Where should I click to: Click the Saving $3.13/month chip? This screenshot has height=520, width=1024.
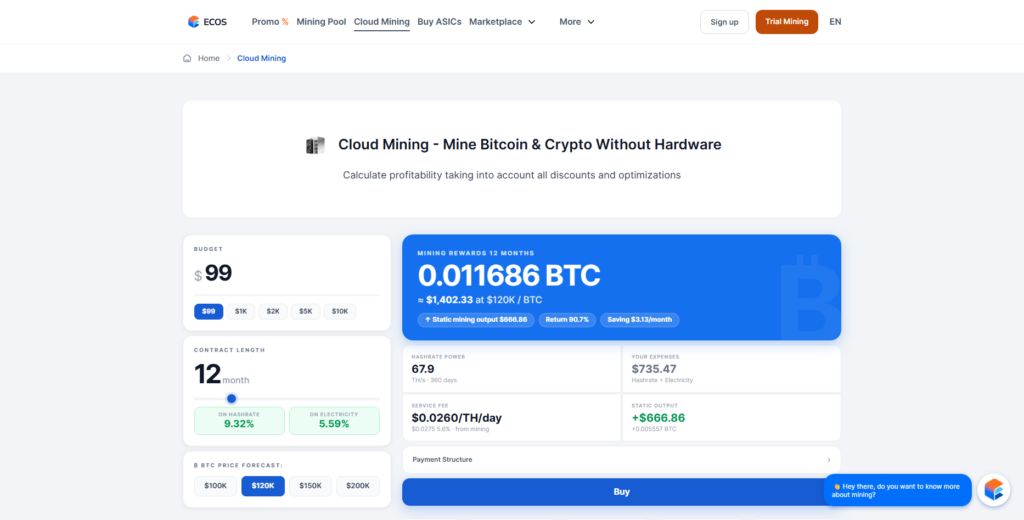pos(640,320)
